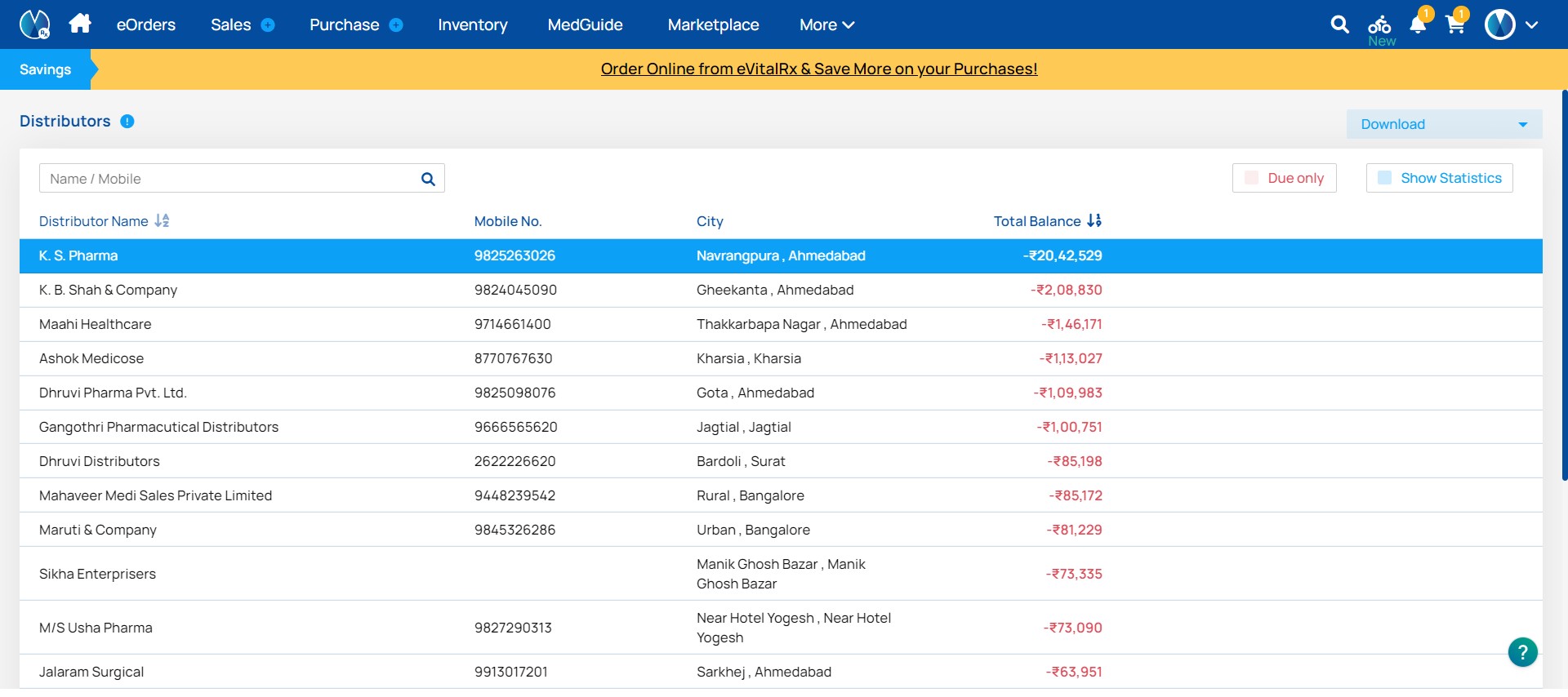
Task: Click the plus icon next to Purchase
Action: pos(396,25)
